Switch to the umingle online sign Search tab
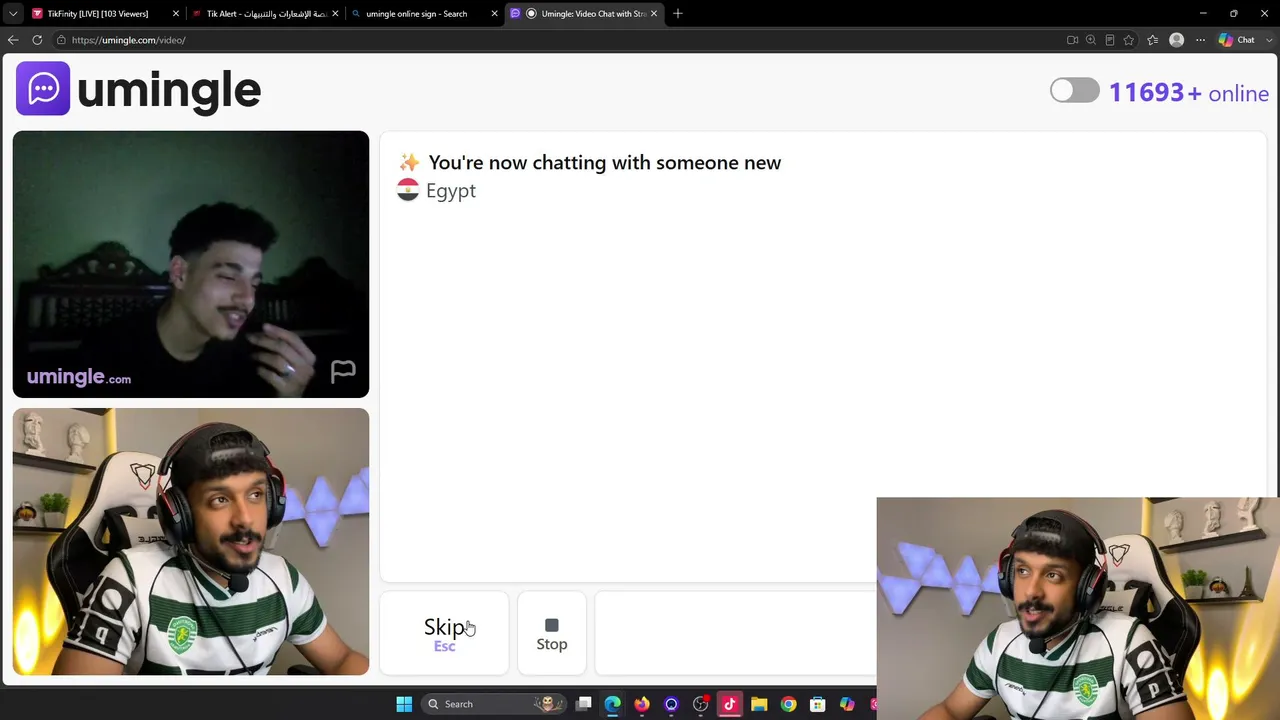Viewport: 1280px width, 720px height. 416,14
